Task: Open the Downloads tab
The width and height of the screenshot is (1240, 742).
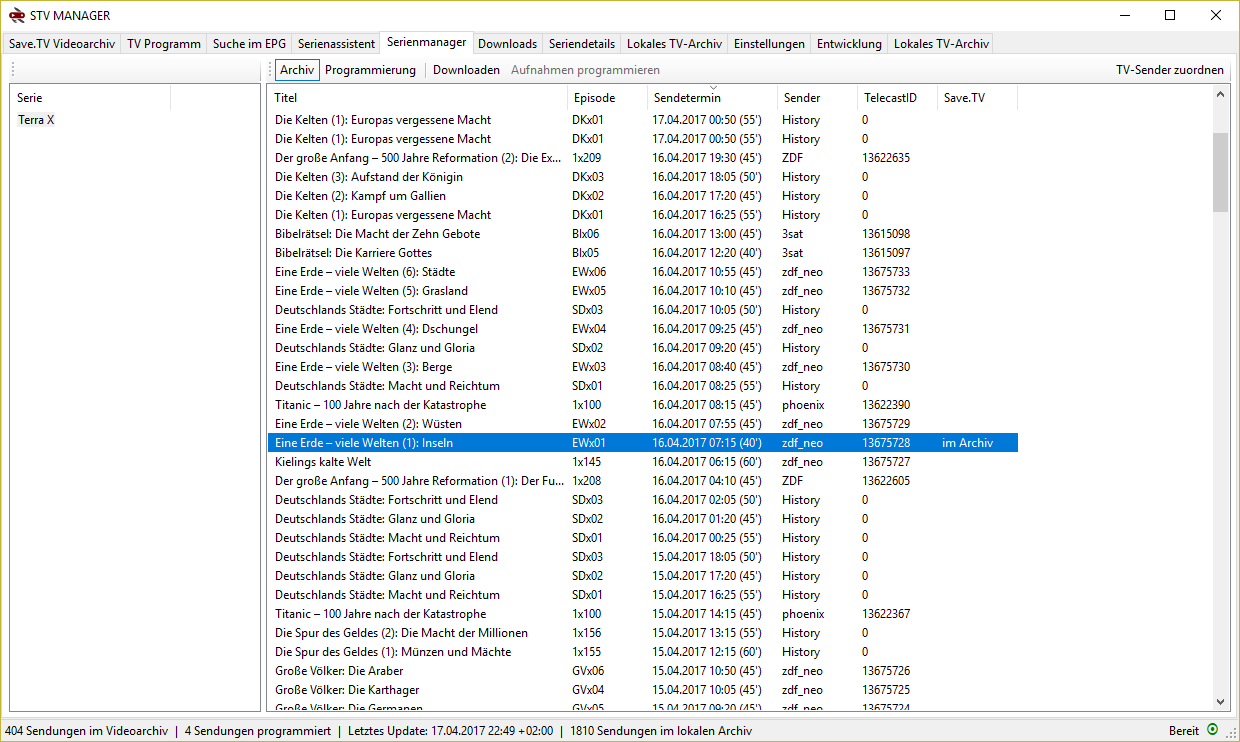Action: coord(507,44)
